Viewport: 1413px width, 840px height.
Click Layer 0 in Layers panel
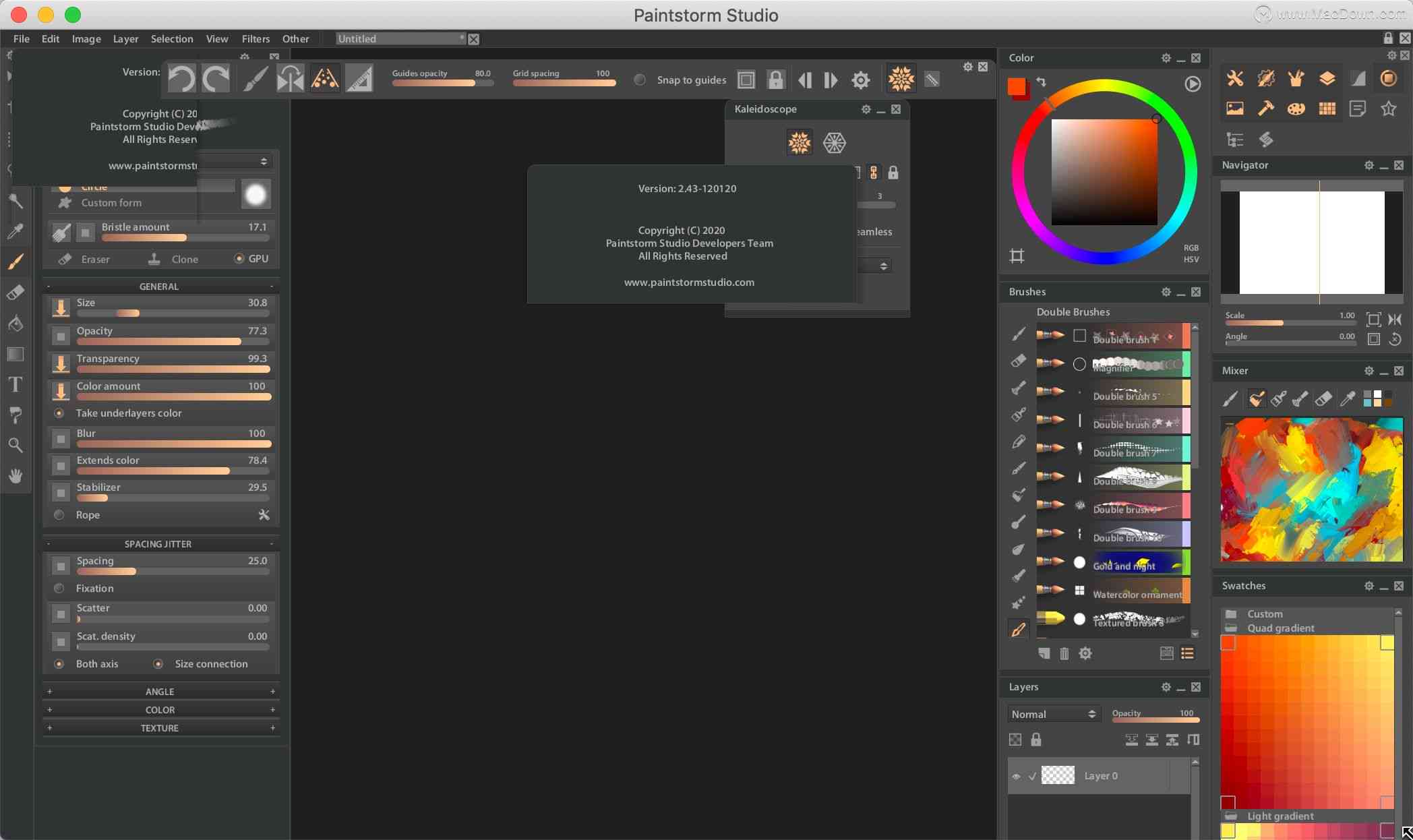(1100, 775)
